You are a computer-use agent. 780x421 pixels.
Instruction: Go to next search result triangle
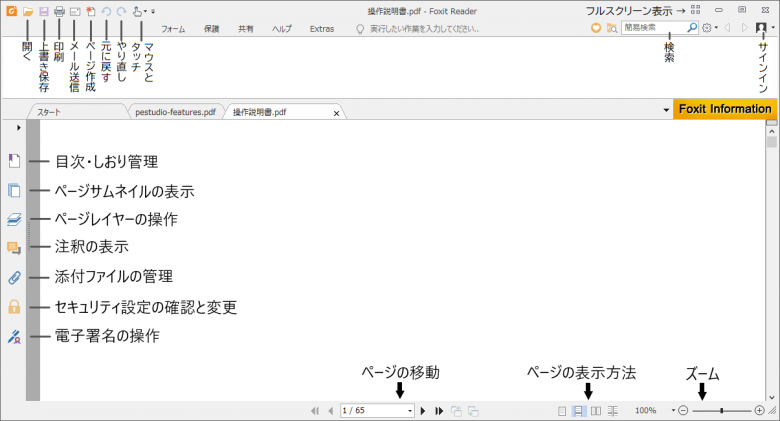click(x=745, y=28)
